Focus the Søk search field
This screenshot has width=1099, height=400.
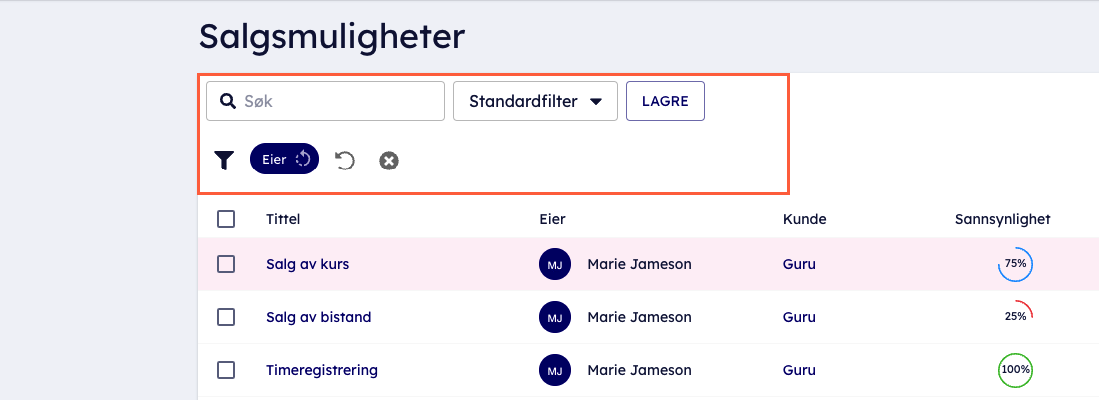point(338,101)
